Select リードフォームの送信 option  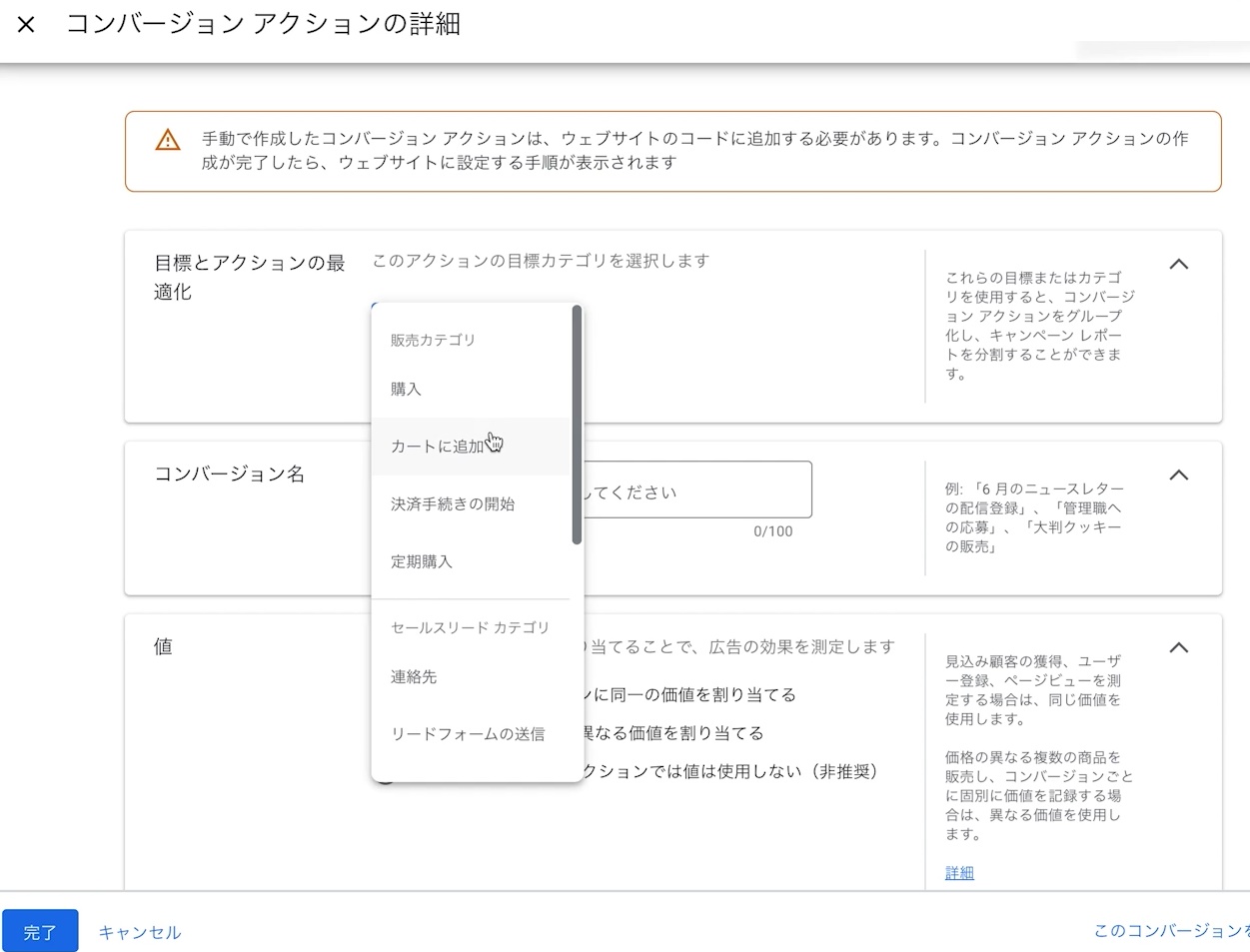click(x=471, y=734)
